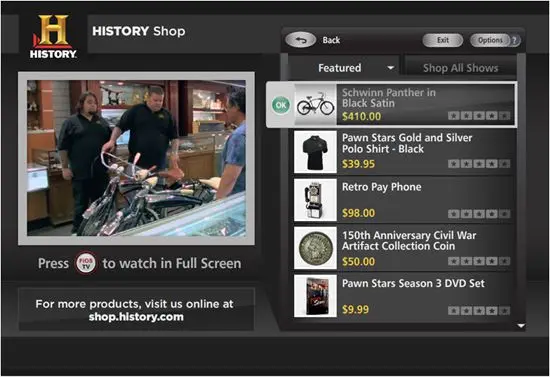Image resolution: width=550 pixels, height=377 pixels.
Task: Click '150th Anniversary Civil War Artifact' title
Action: (409, 241)
